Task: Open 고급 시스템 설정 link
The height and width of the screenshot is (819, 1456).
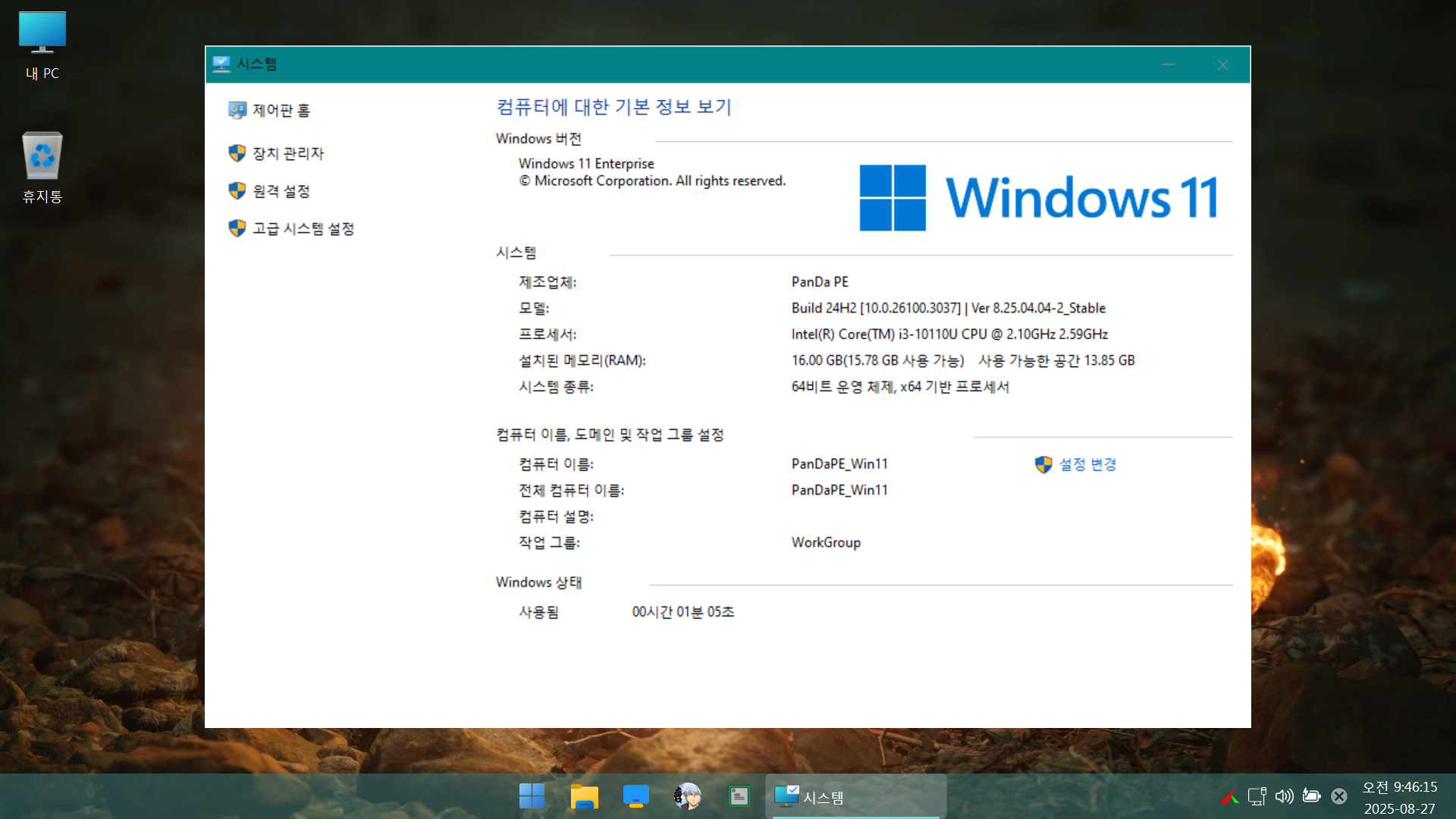Action: [x=303, y=228]
